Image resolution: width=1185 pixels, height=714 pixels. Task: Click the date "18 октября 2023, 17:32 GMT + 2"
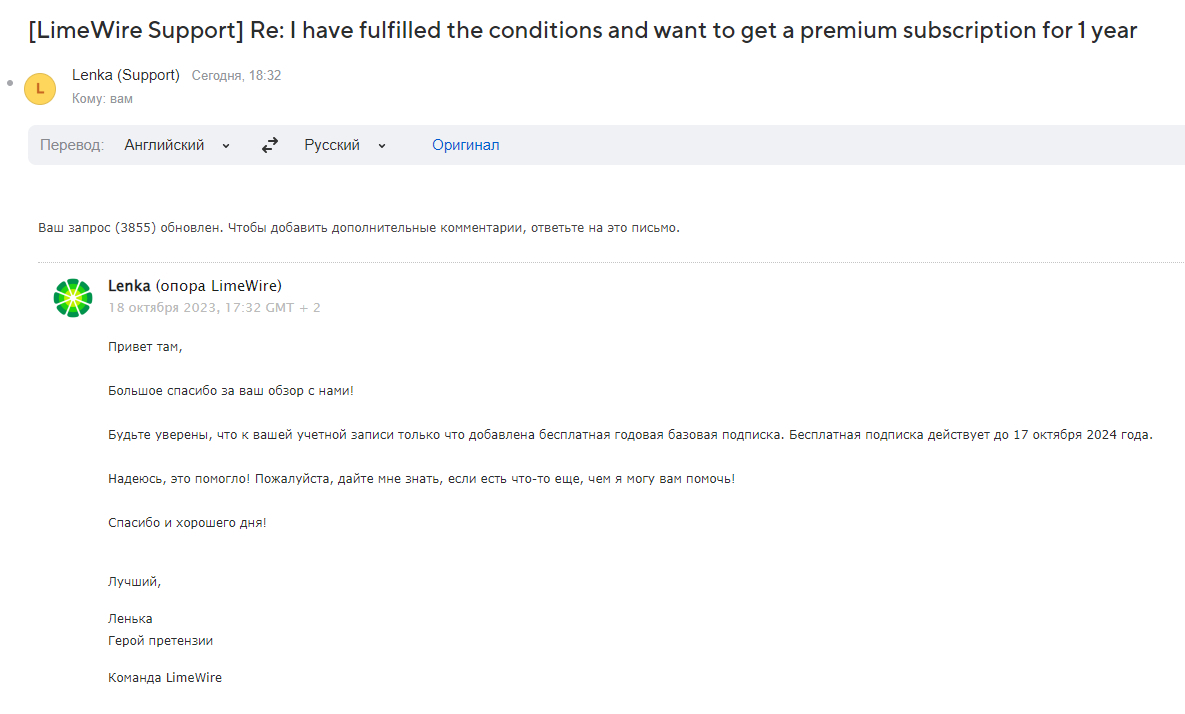[x=214, y=307]
